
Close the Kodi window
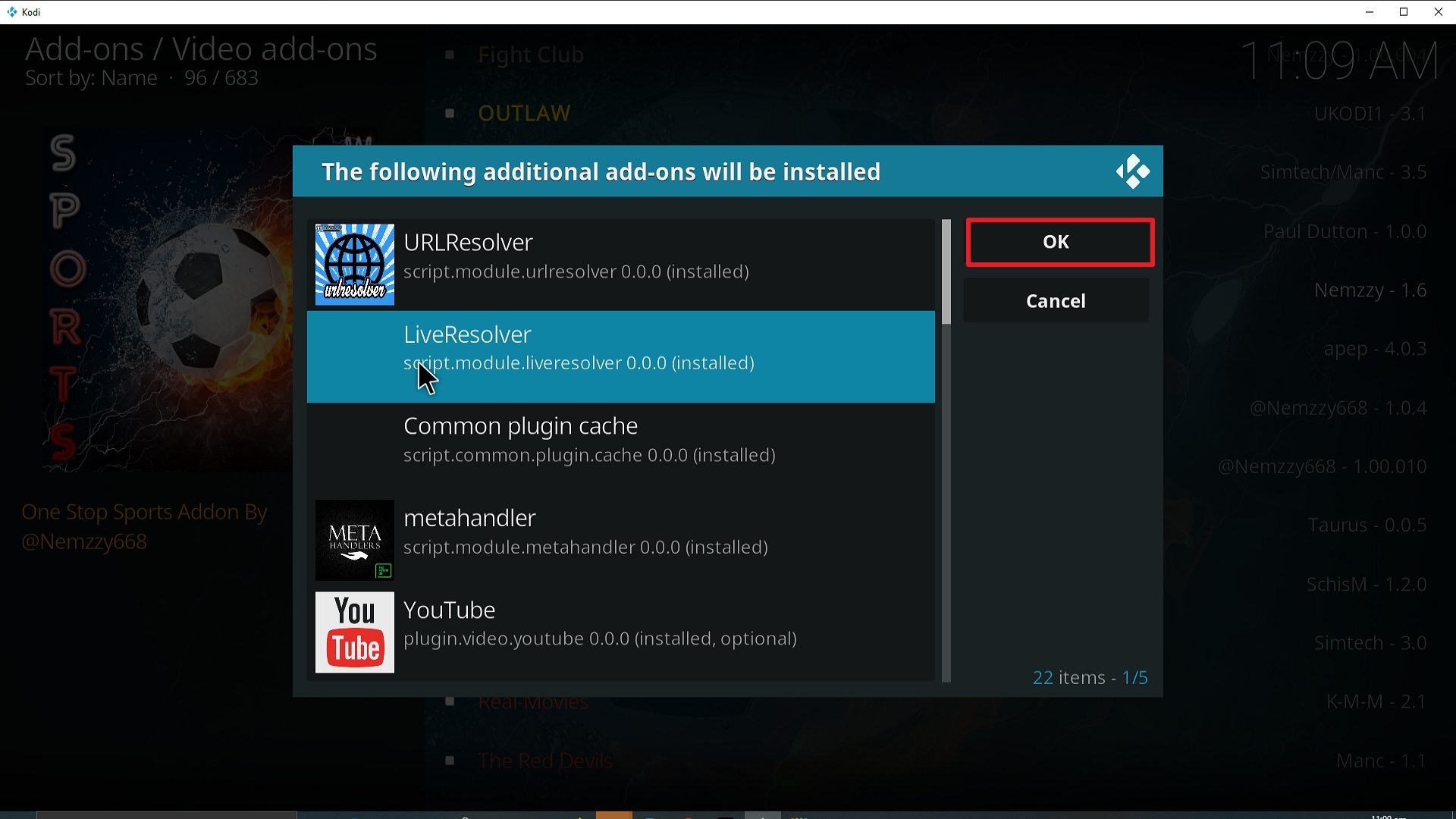(1439, 12)
